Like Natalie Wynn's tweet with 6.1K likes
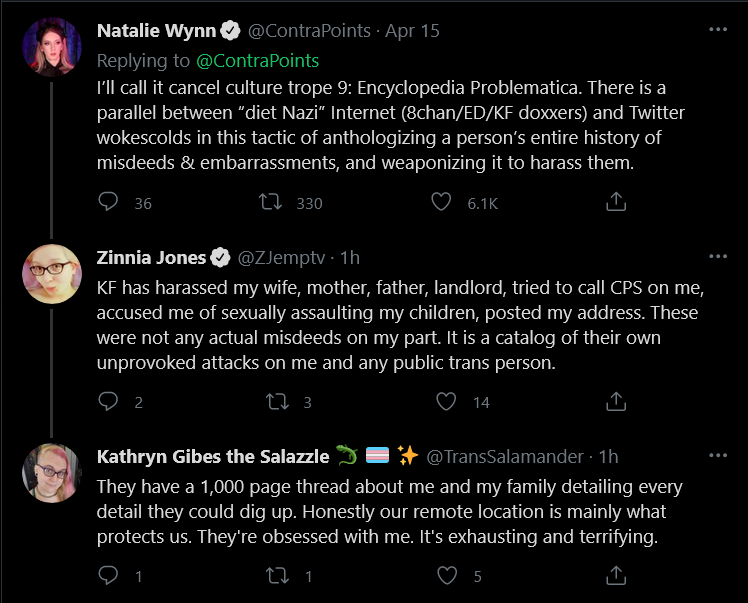The height and width of the screenshot is (603, 748). tap(442, 203)
